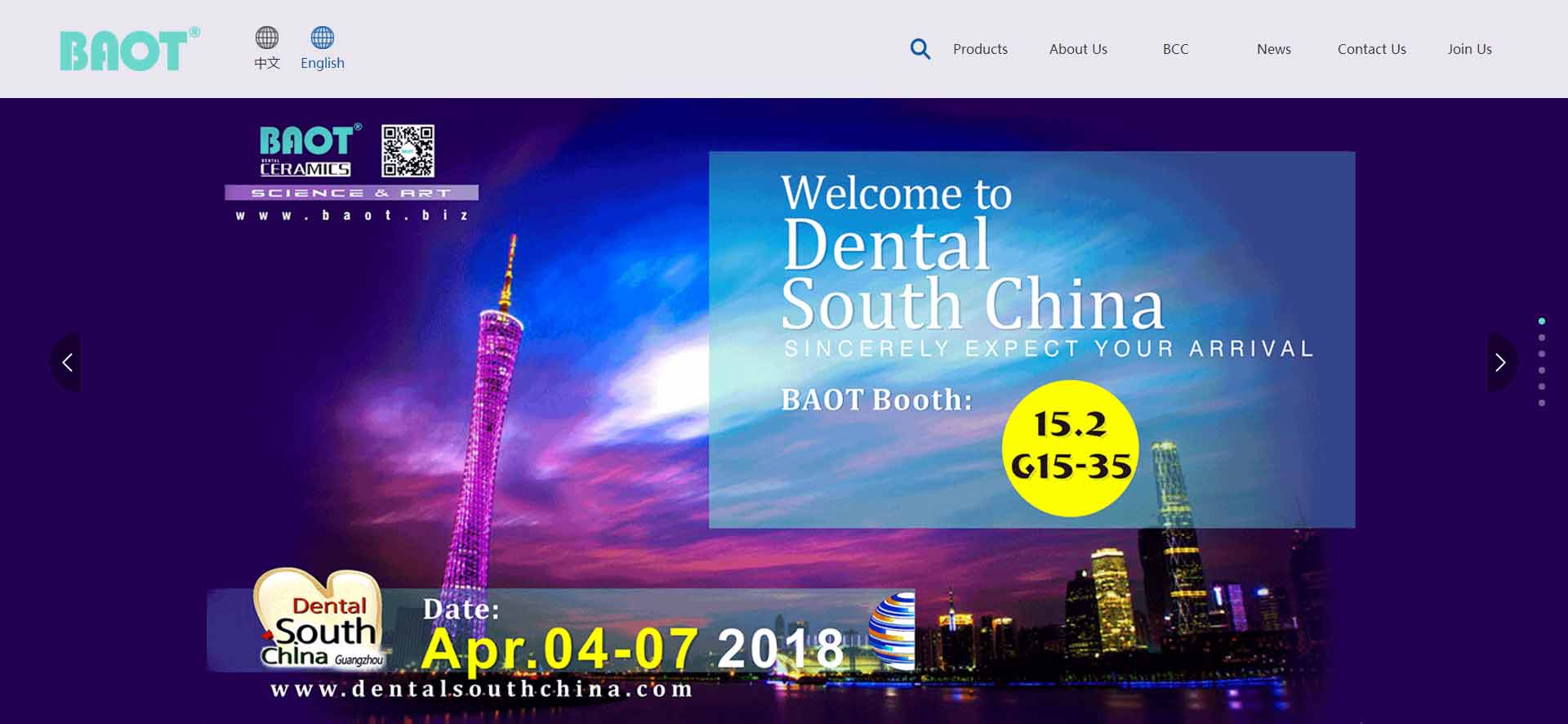Click the Dental South China tooth logo

[x=320, y=619]
